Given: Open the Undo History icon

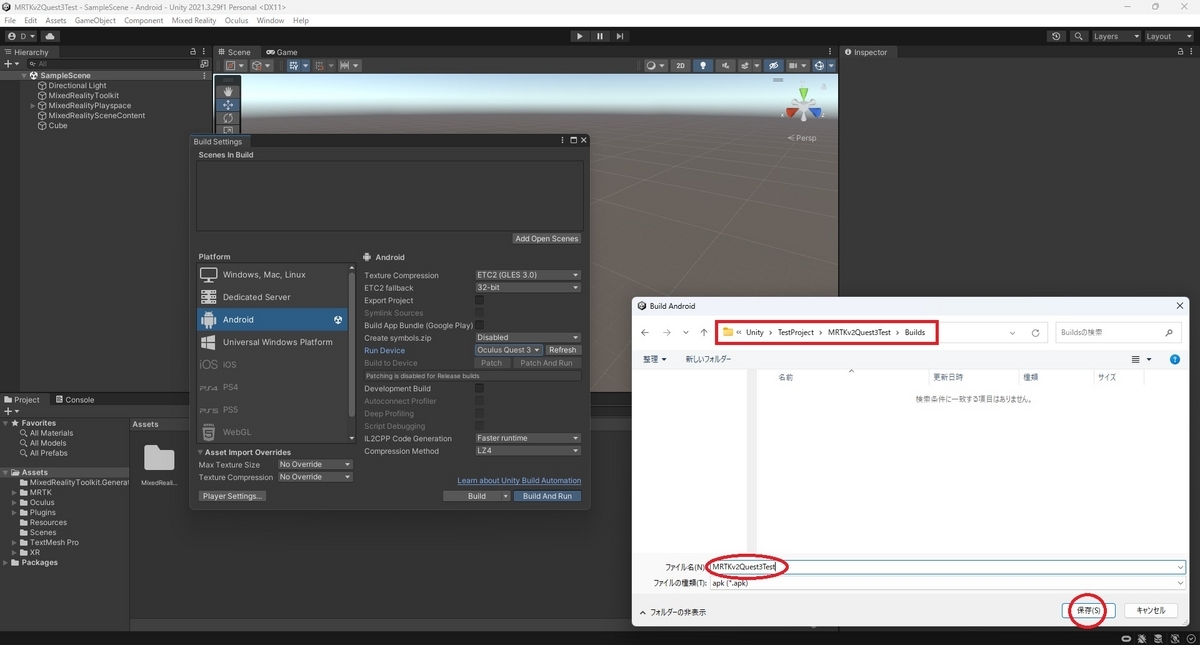Looking at the screenshot, I should click(x=1057, y=36).
